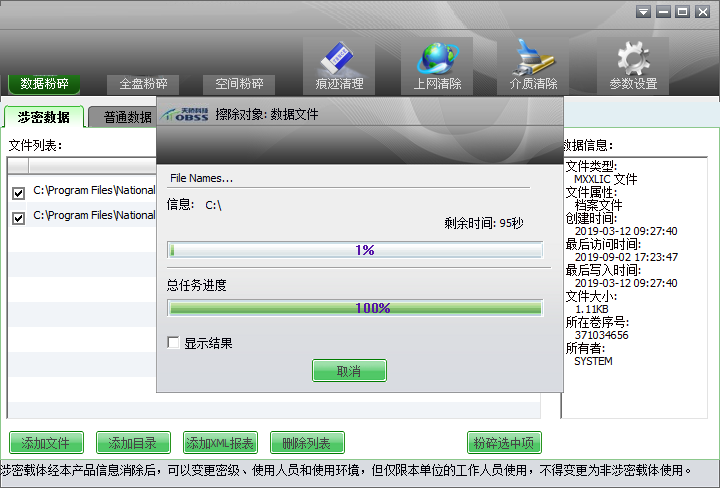Click the File Names... label
720x488 pixels.
click(201, 178)
